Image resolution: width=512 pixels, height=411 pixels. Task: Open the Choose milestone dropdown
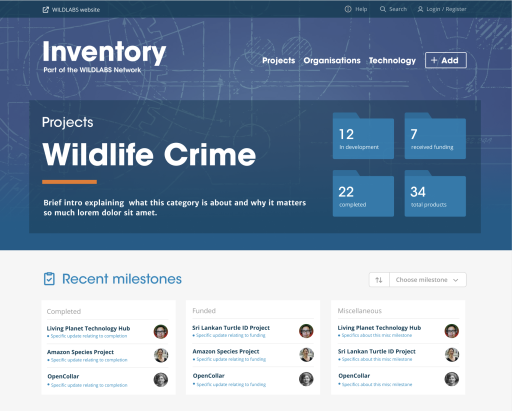(x=428, y=280)
